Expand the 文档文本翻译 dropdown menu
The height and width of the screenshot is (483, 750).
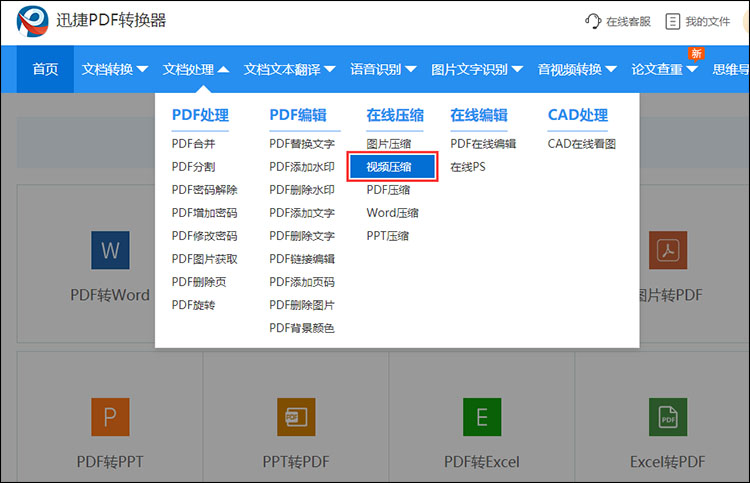coord(289,69)
